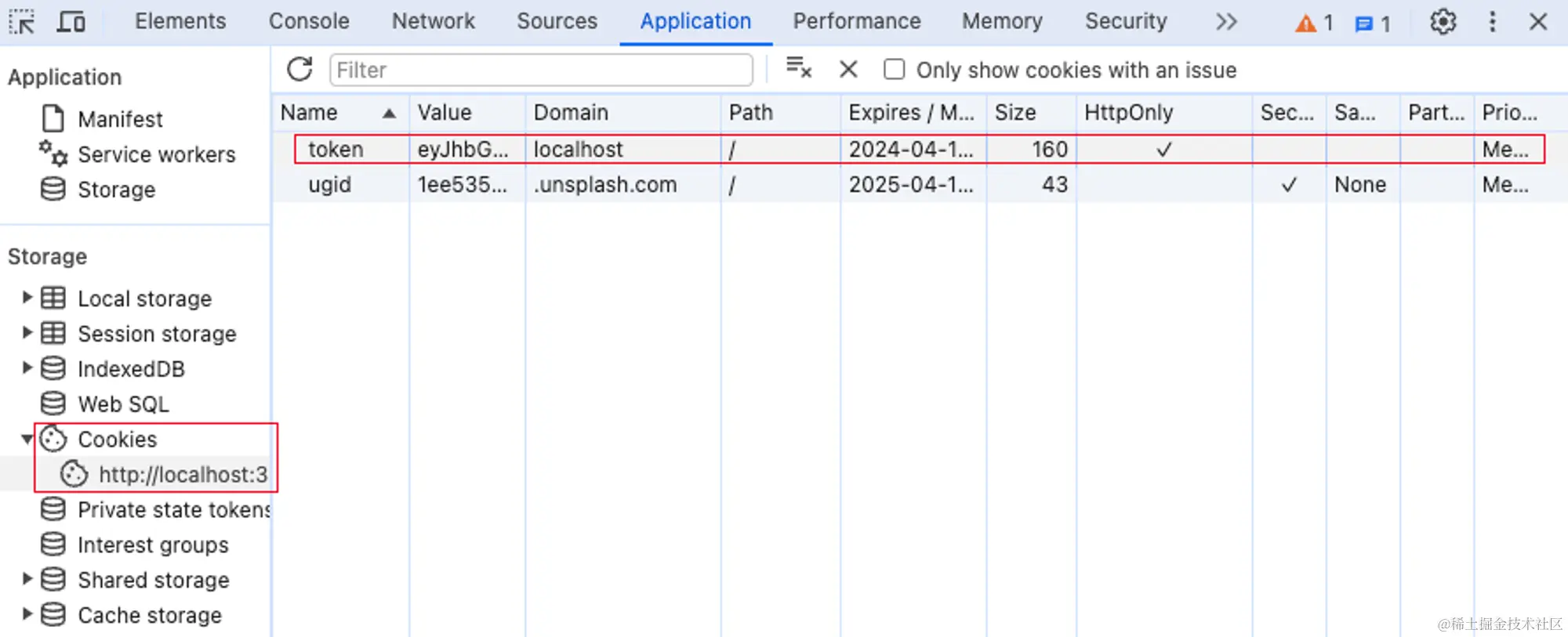Switch to the Console tab

(309, 21)
